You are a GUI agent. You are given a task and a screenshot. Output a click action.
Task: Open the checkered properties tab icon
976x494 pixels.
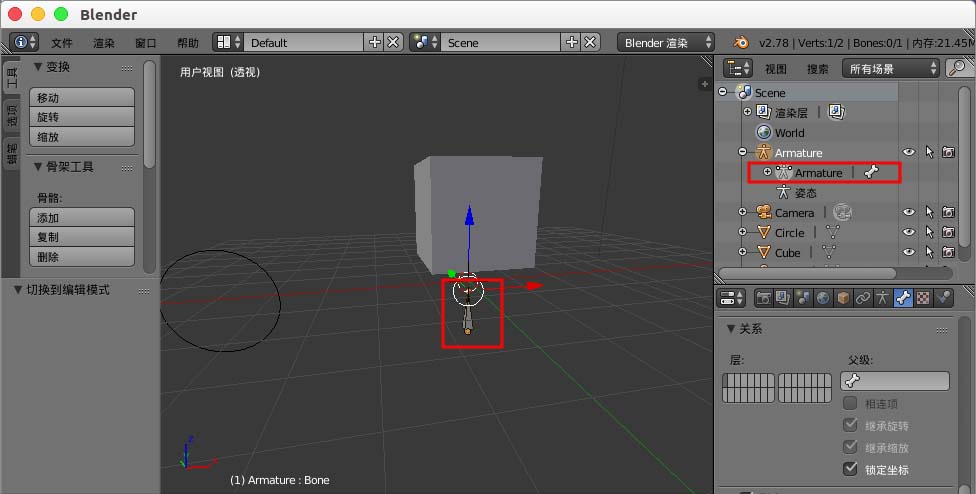(x=923, y=298)
